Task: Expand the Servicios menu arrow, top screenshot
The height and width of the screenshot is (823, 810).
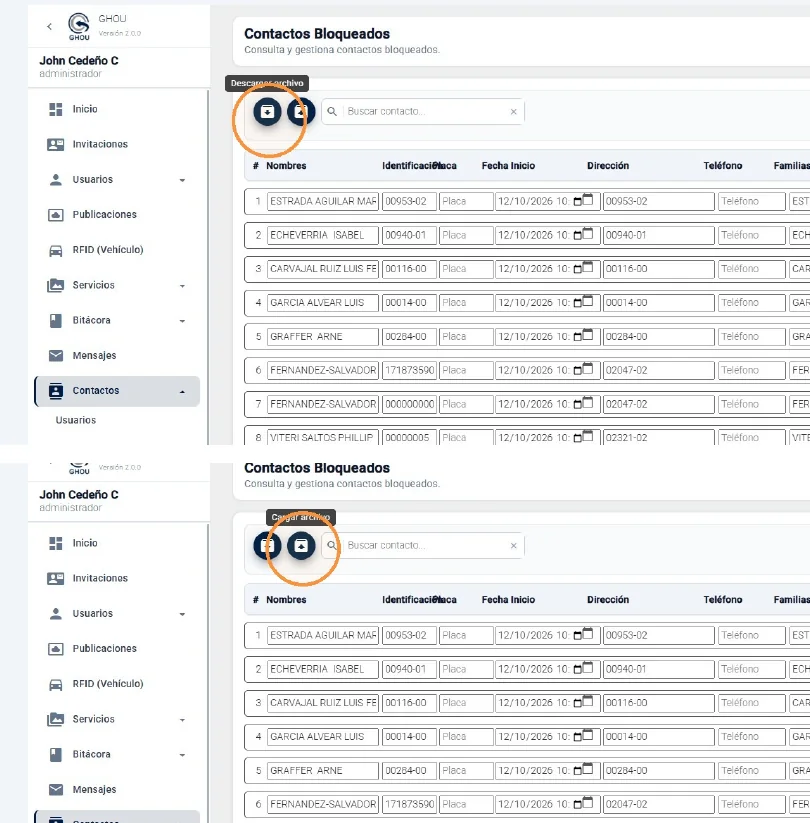Action: coord(182,286)
